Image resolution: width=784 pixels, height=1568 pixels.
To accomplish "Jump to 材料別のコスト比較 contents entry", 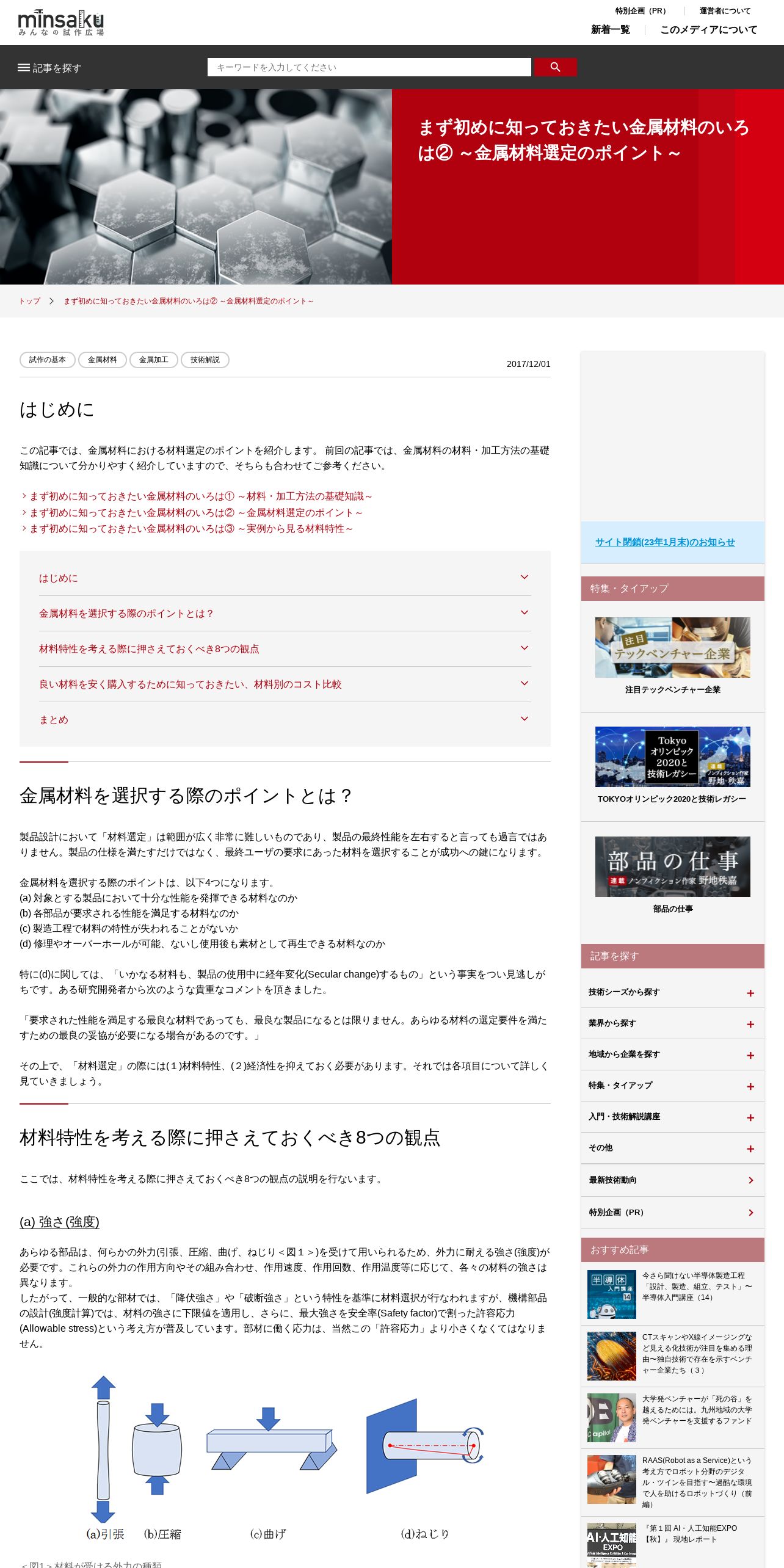I will 191,684.
